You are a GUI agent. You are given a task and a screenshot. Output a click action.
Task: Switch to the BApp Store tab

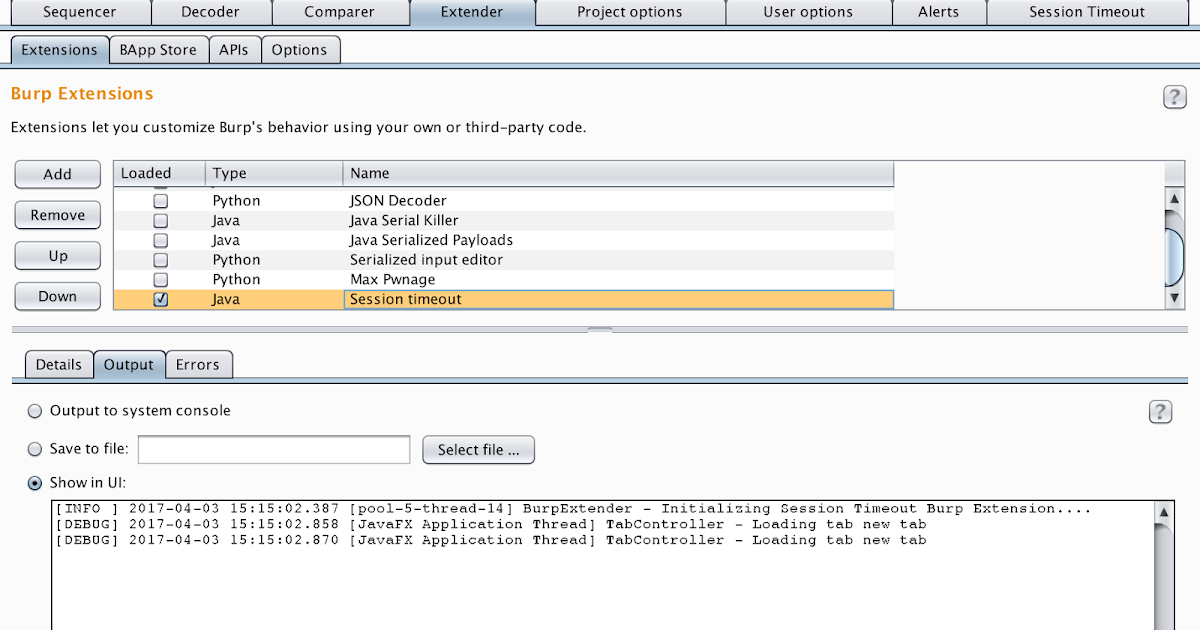(x=158, y=48)
